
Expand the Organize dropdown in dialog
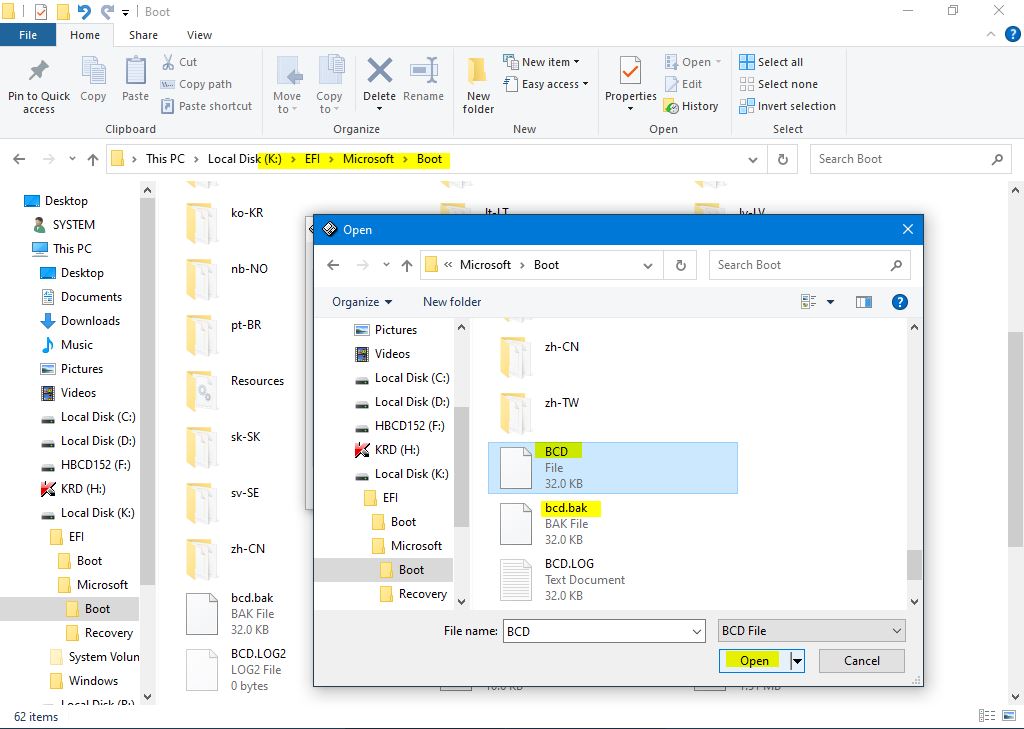(x=362, y=302)
